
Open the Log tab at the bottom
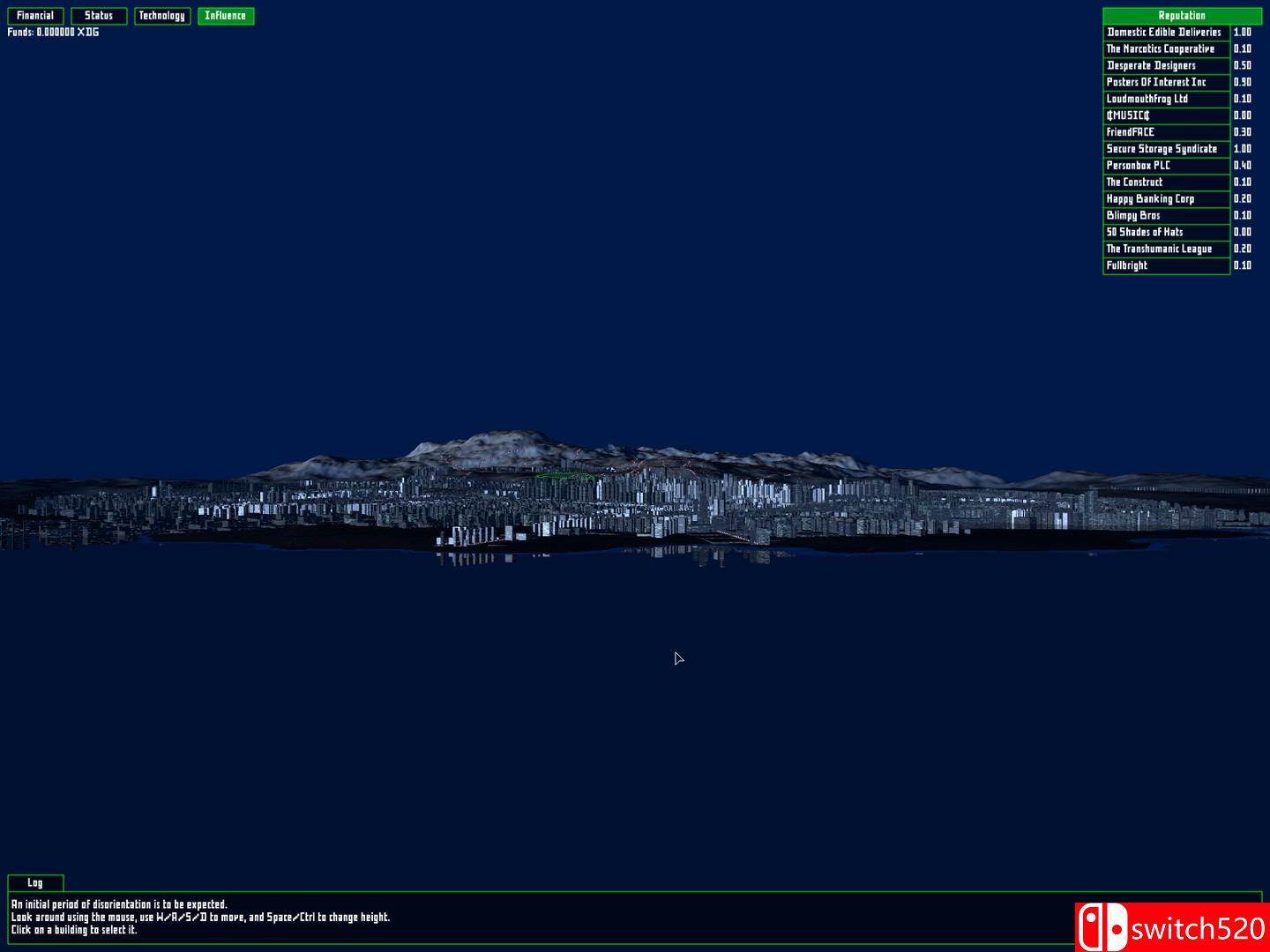35,882
